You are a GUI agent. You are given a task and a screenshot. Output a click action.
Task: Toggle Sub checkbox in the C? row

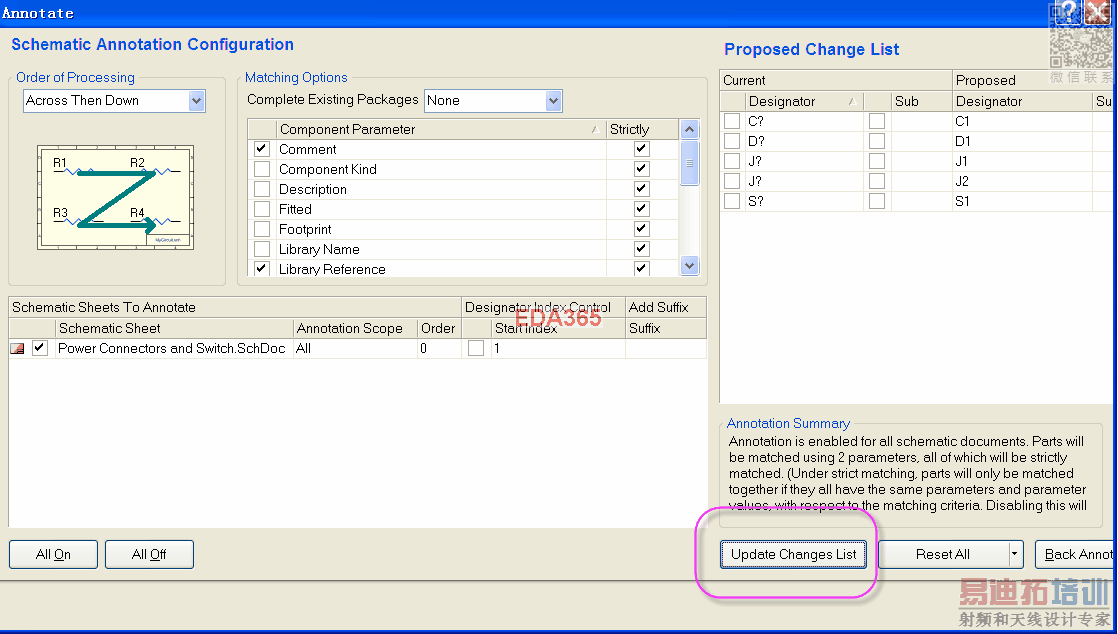click(877, 121)
